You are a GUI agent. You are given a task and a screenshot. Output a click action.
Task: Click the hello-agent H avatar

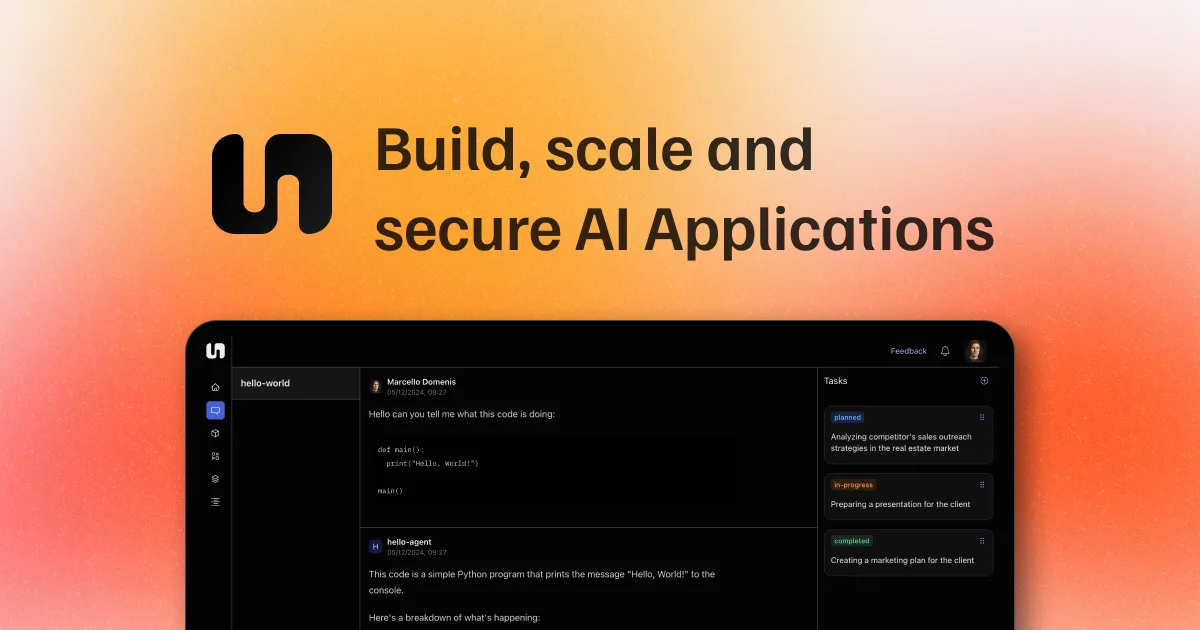[x=376, y=546]
